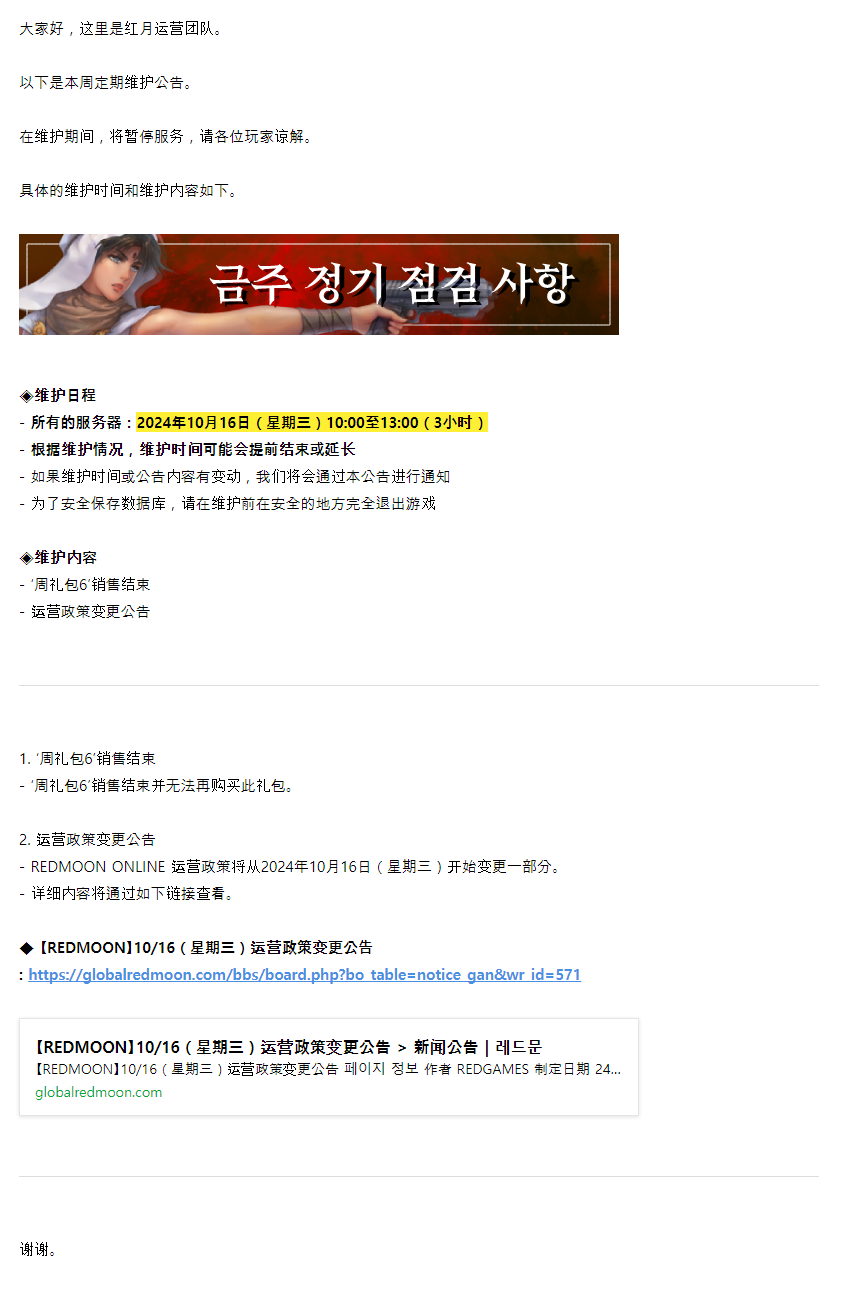843x1291 pixels.
Task: Click the diamond icon beside 维护日程
Action: [26, 395]
